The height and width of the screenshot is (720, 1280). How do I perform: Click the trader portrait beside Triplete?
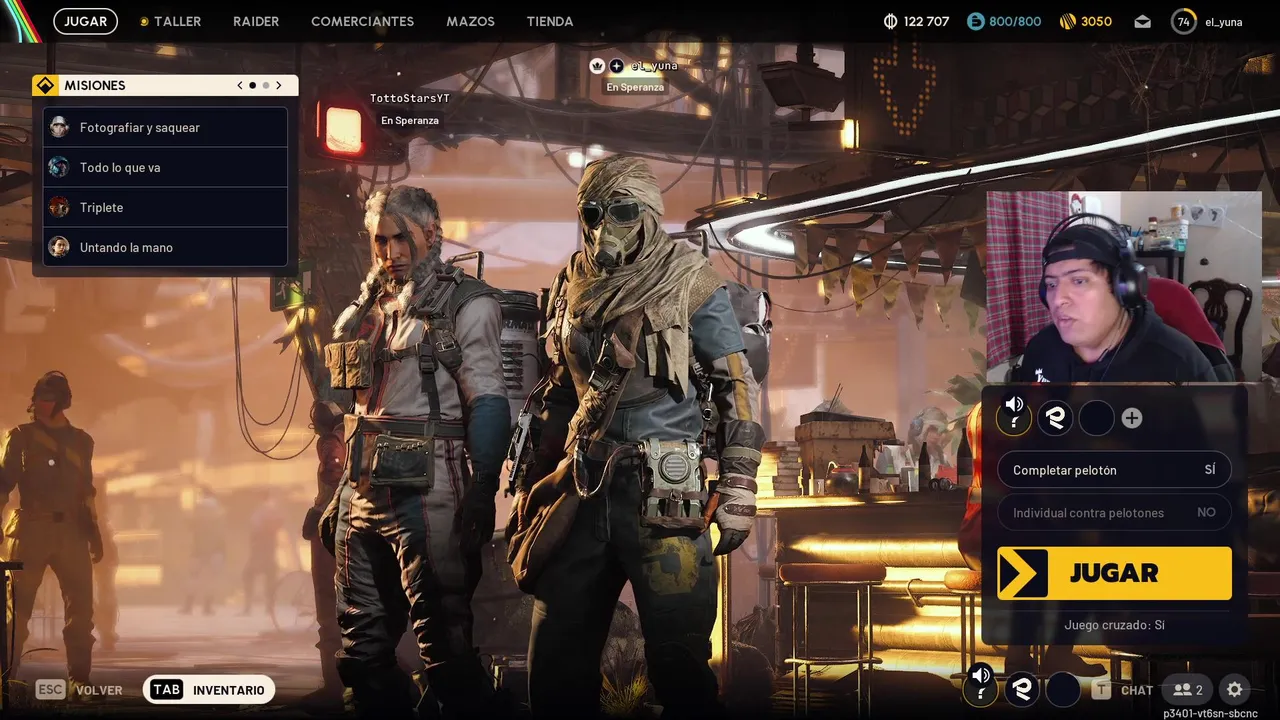(59, 207)
